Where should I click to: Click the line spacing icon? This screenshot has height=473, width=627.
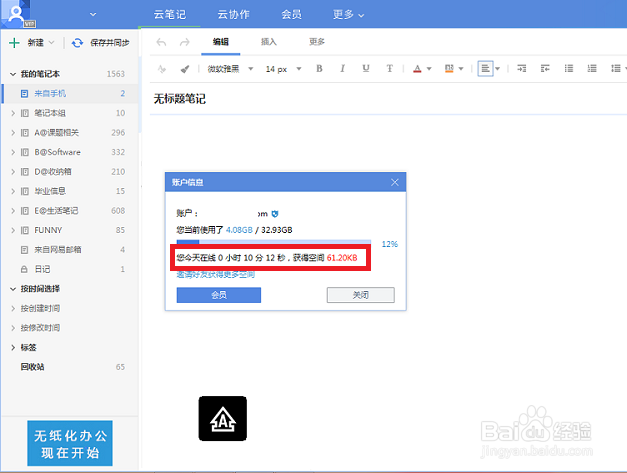click(x=616, y=69)
